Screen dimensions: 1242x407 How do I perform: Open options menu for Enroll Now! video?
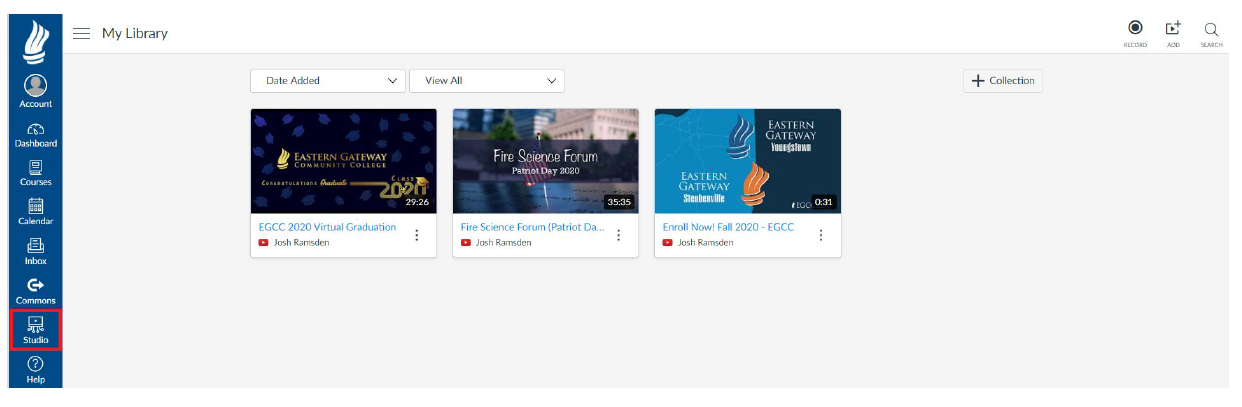coord(821,235)
